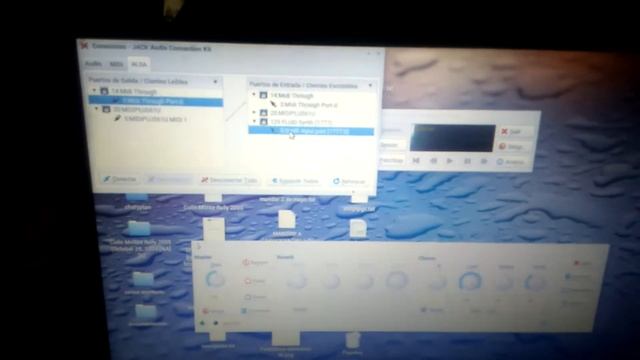Click the 14:Midi Through client icon in the input list
The height and width of the screenshot is (360, 640).
click(x=264, y=95)
